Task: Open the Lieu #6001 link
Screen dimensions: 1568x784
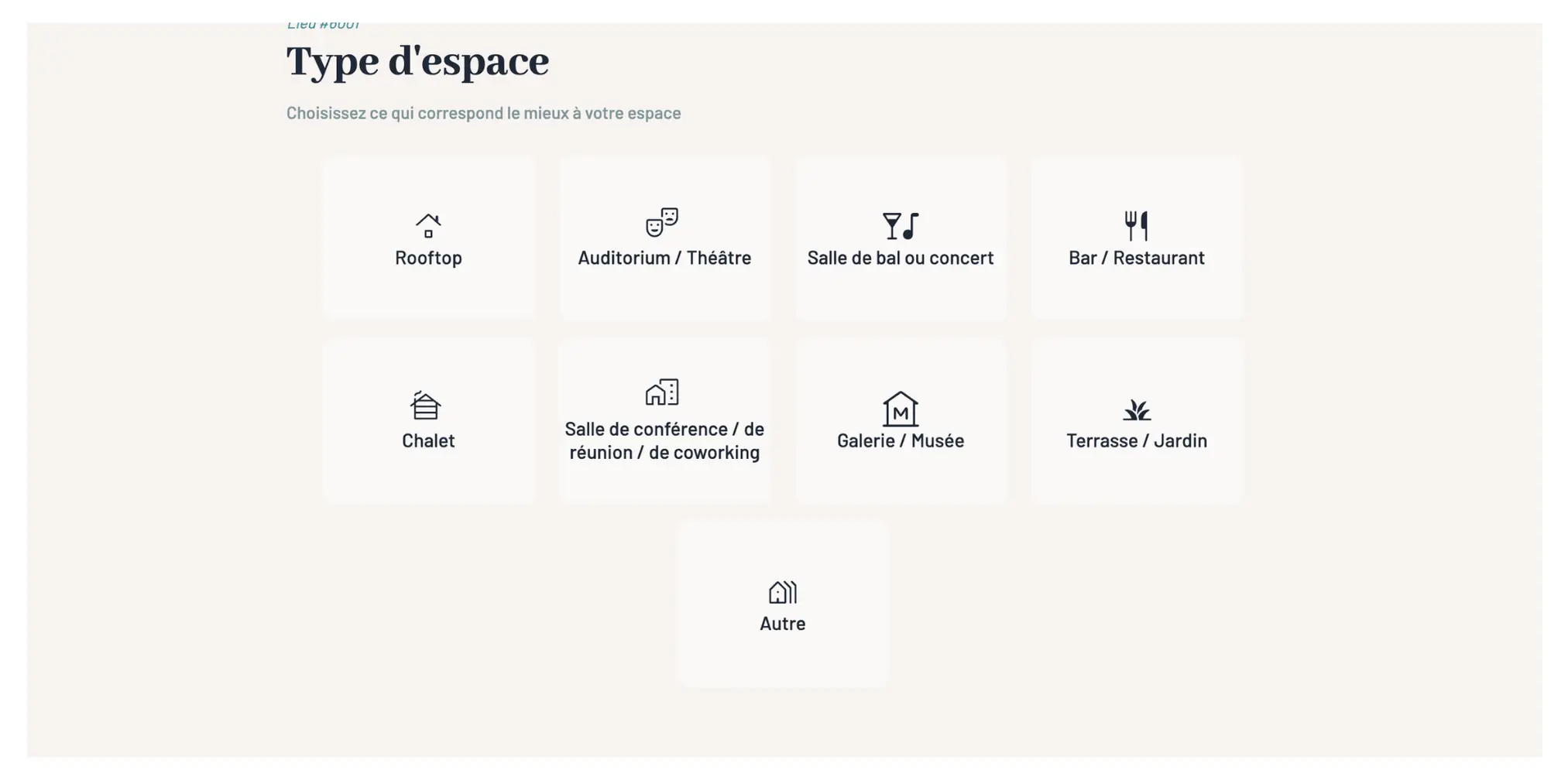Action: tap(324, 22)
